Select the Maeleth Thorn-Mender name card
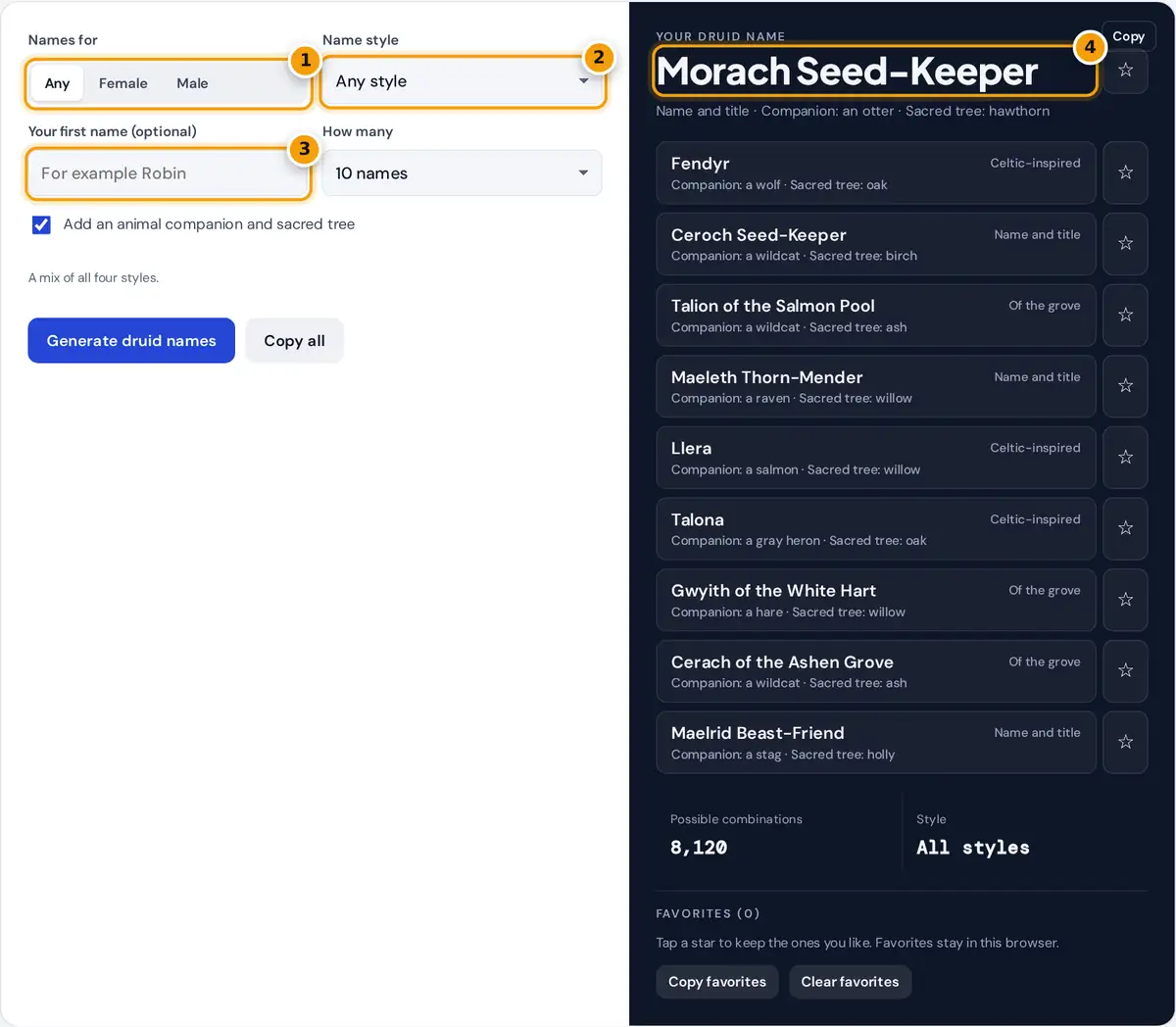Viewport: 1176px width, 1027px height. [x=876, y=386]
